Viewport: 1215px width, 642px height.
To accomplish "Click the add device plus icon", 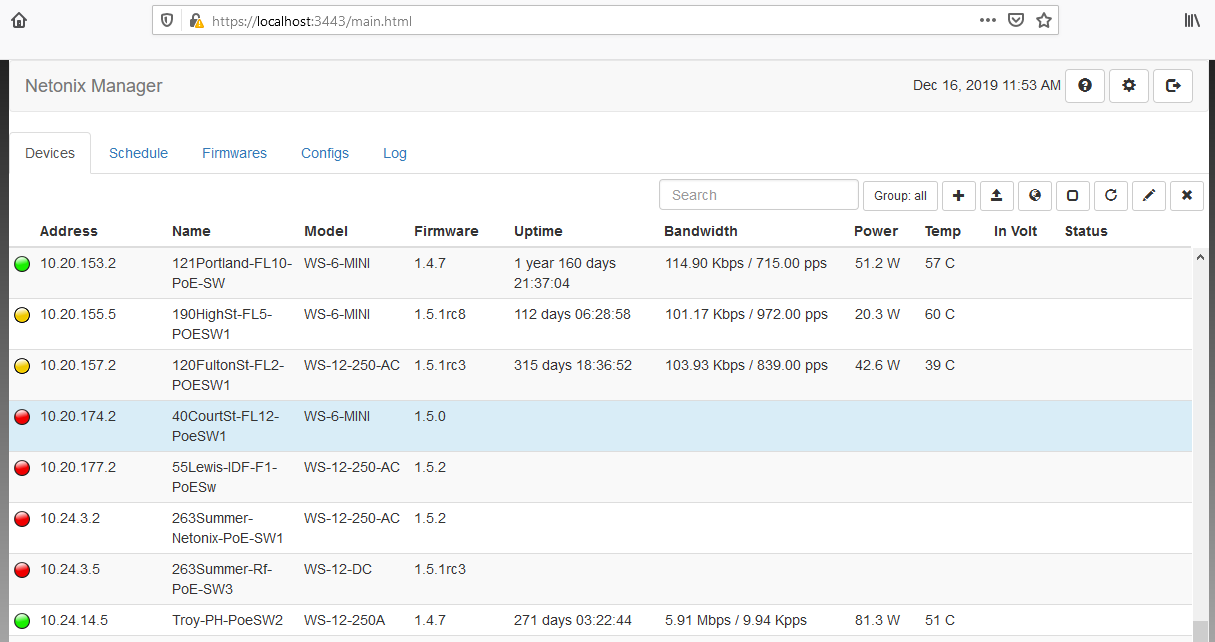I will tap(958, 196).
